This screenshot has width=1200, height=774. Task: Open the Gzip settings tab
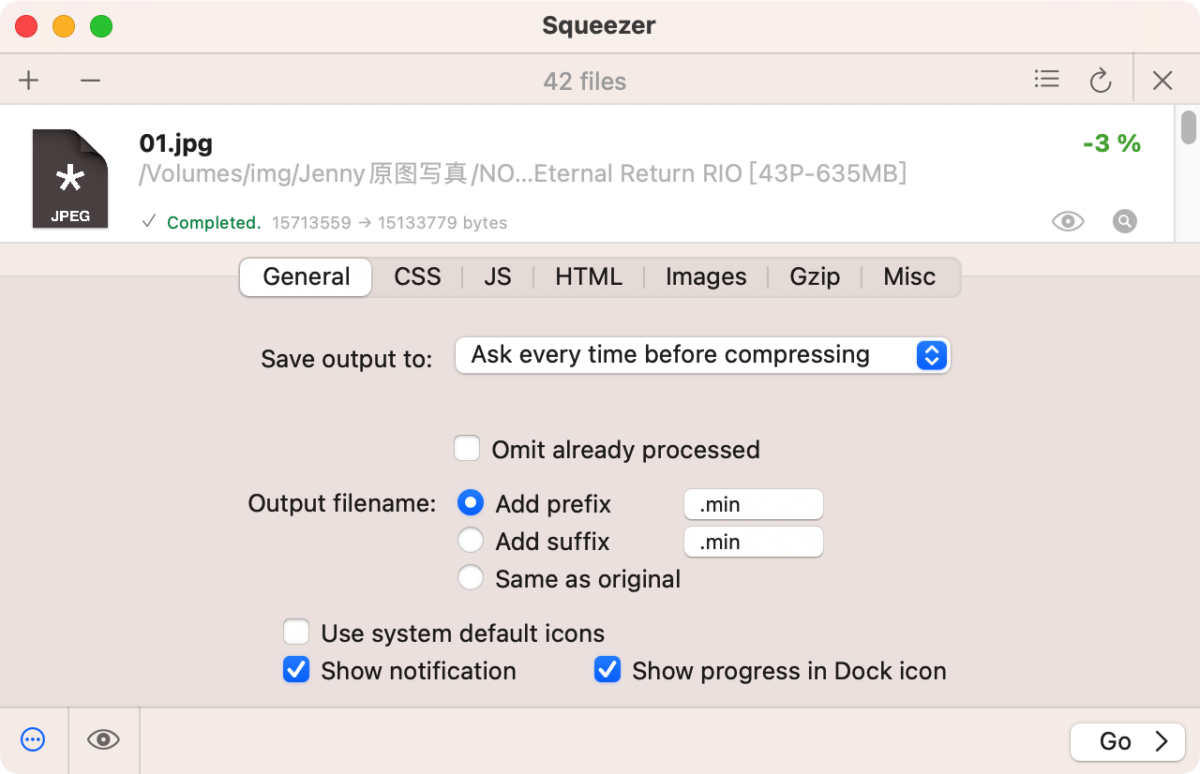coord(814,277)
